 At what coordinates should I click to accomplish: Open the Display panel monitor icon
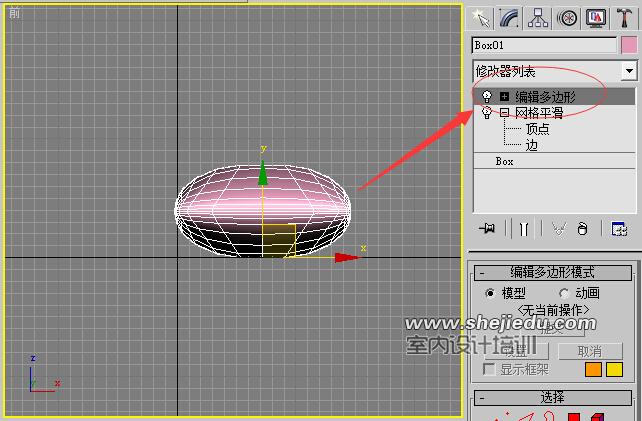[596, 18]
